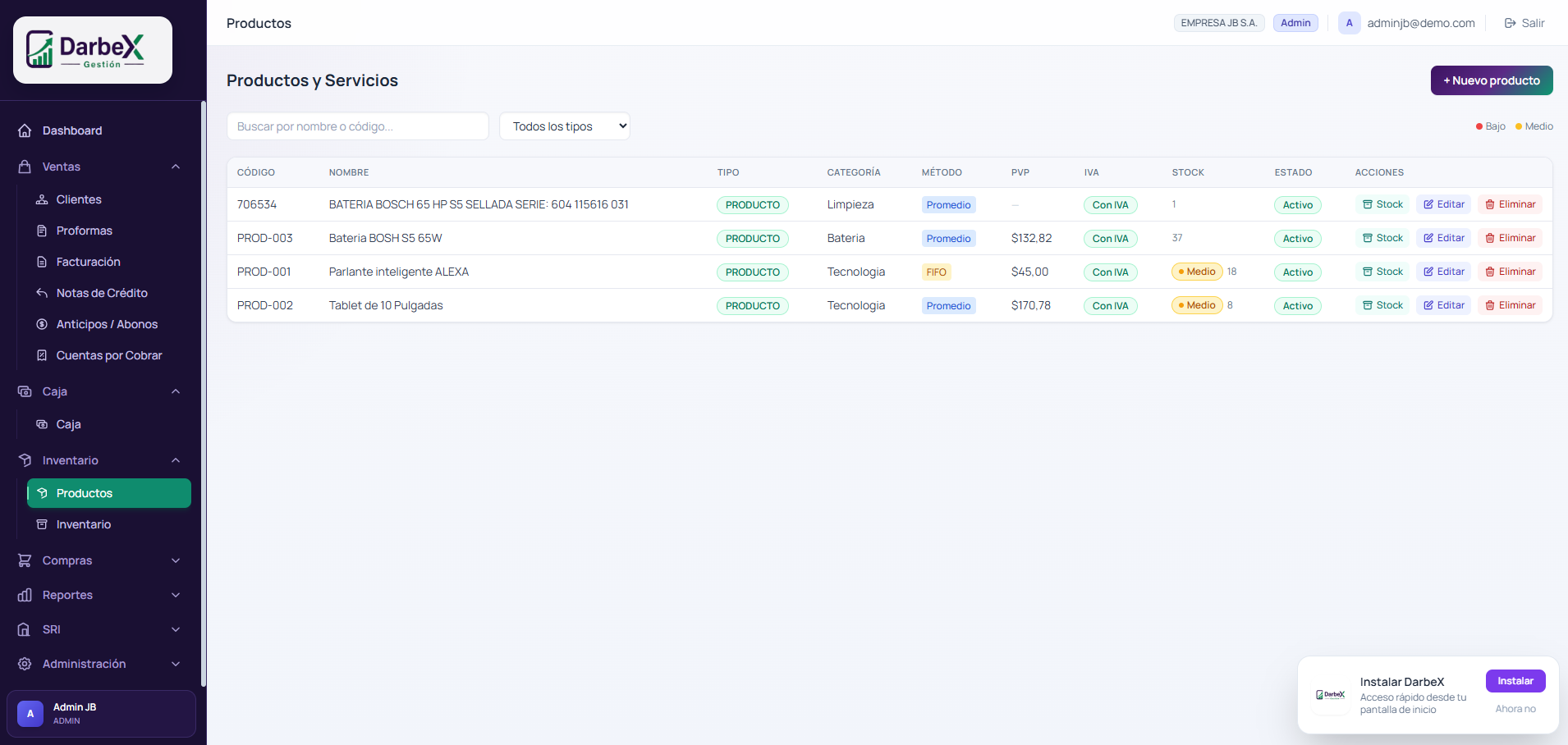Go to Inventario submenu item

coord(109,524)
